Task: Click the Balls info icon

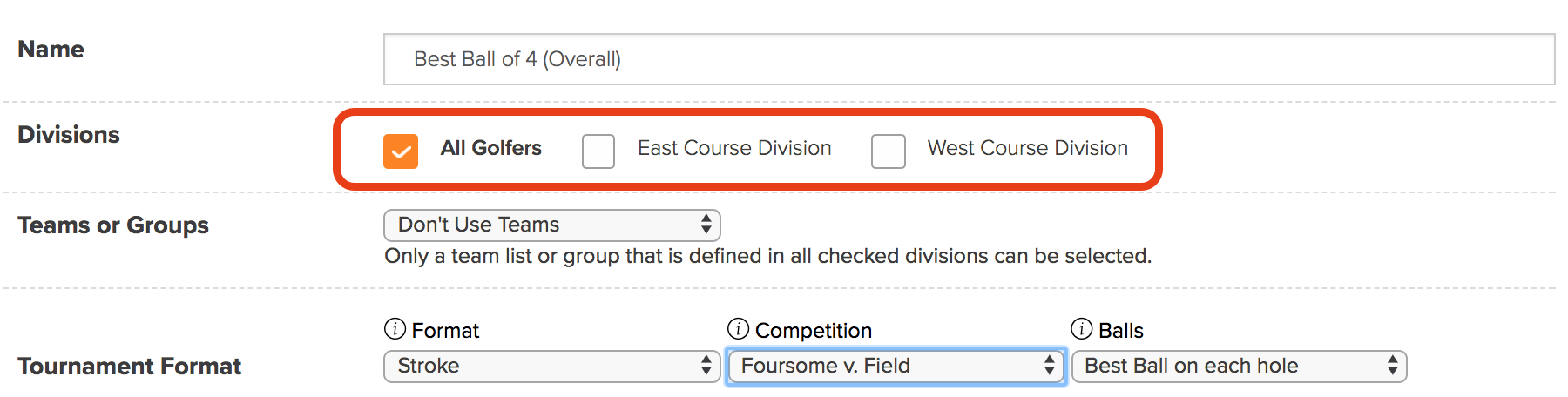Action: (x=1081, y=329)
